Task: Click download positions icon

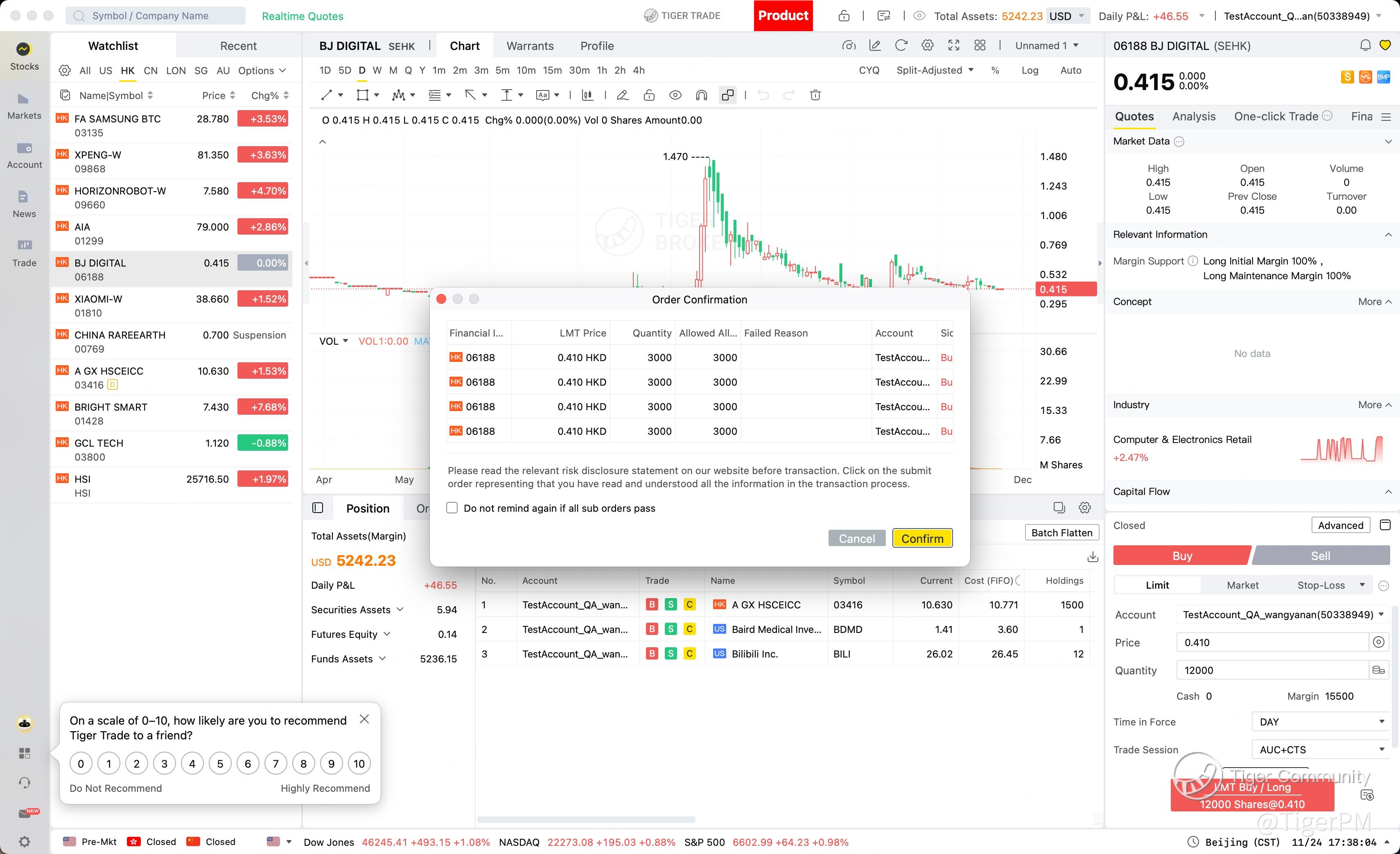Action: coord(1092,557)
